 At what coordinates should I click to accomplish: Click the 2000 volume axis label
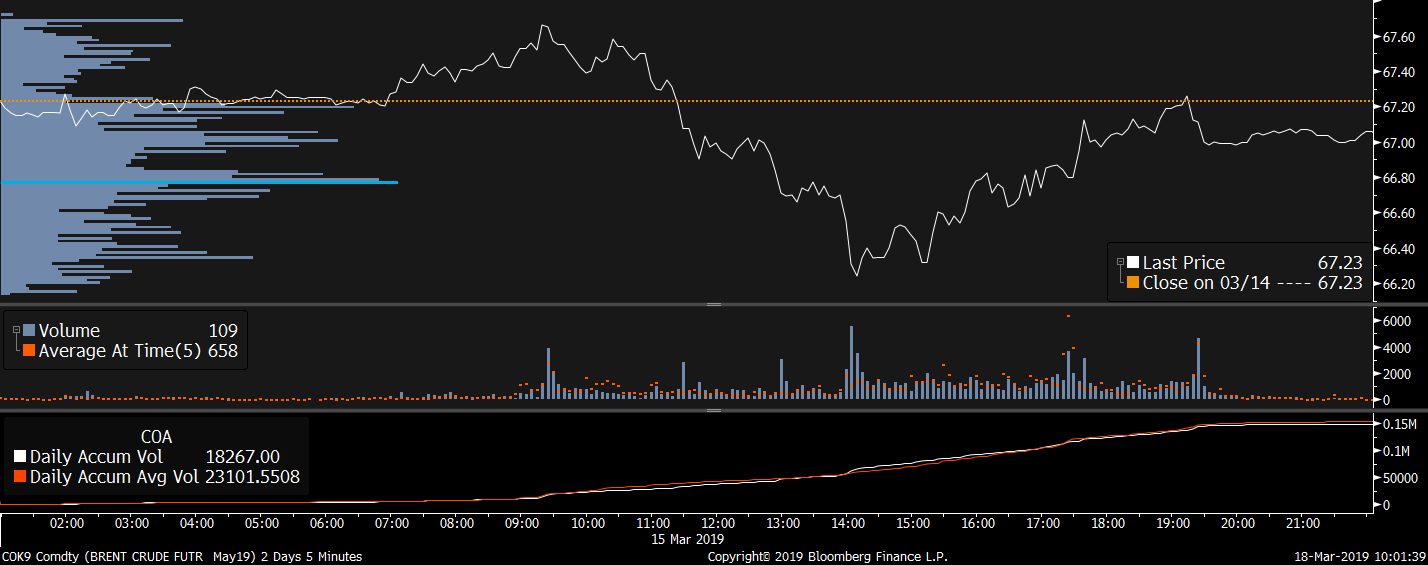coord(1396,374)
